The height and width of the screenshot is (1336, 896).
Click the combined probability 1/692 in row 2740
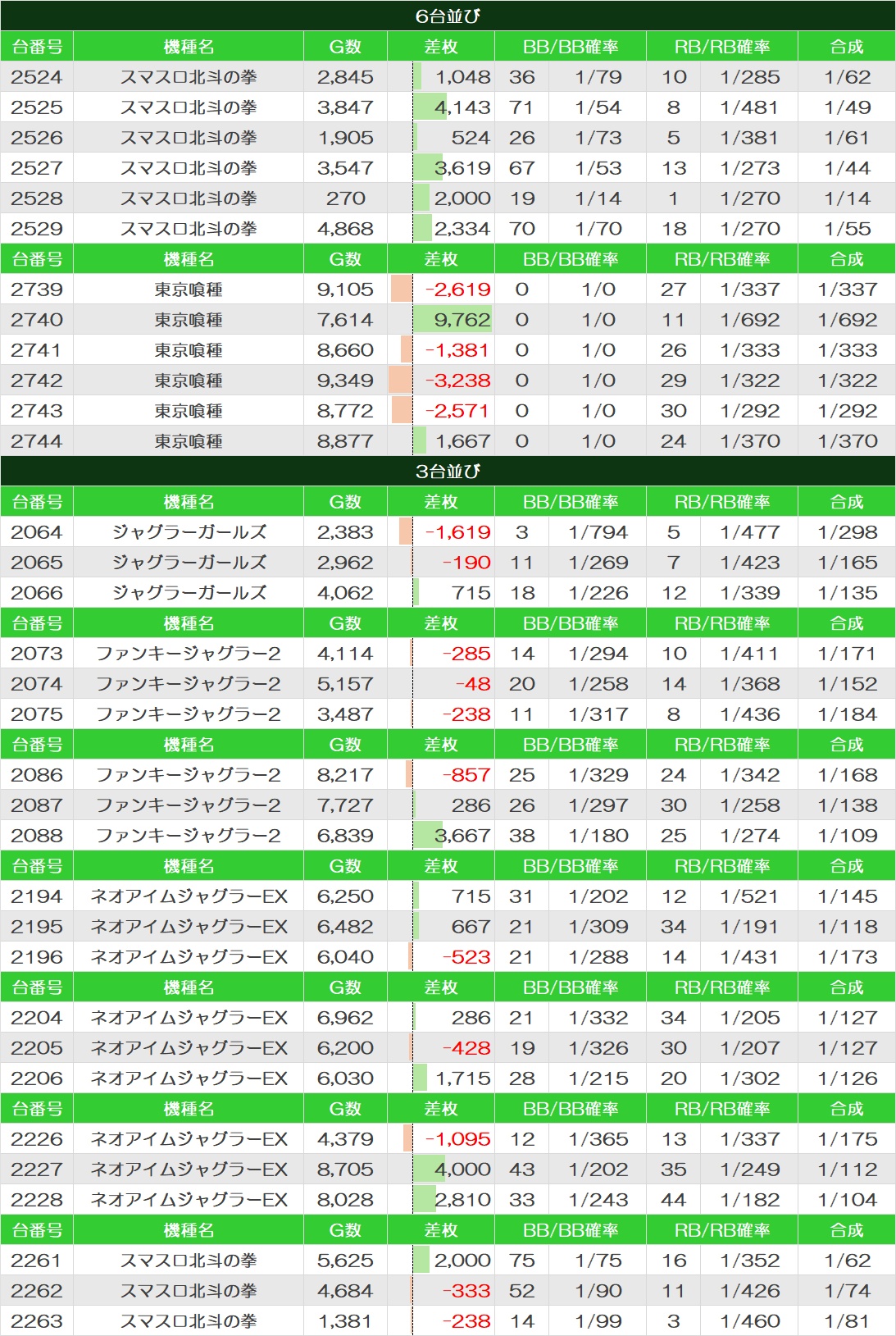848,320
